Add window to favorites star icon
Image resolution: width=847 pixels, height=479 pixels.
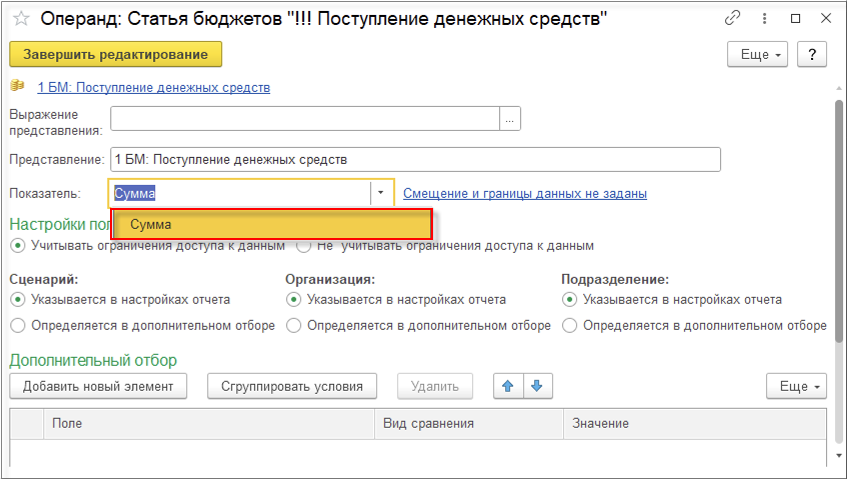(x=20, y=19)
